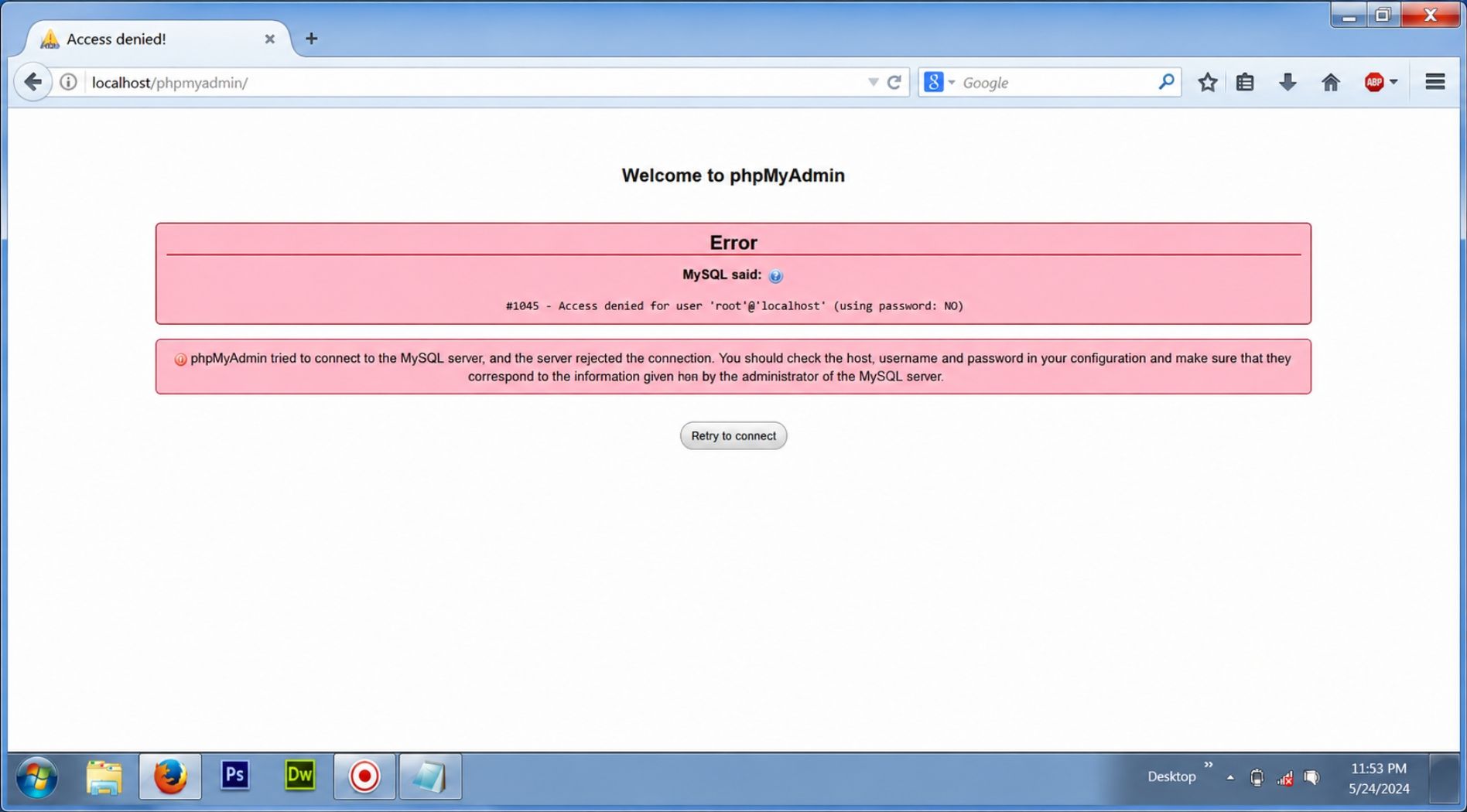The height and width of the screenshot is (812, 1467).
Task: Click the warning icon in connection notice
Action: 180,360
